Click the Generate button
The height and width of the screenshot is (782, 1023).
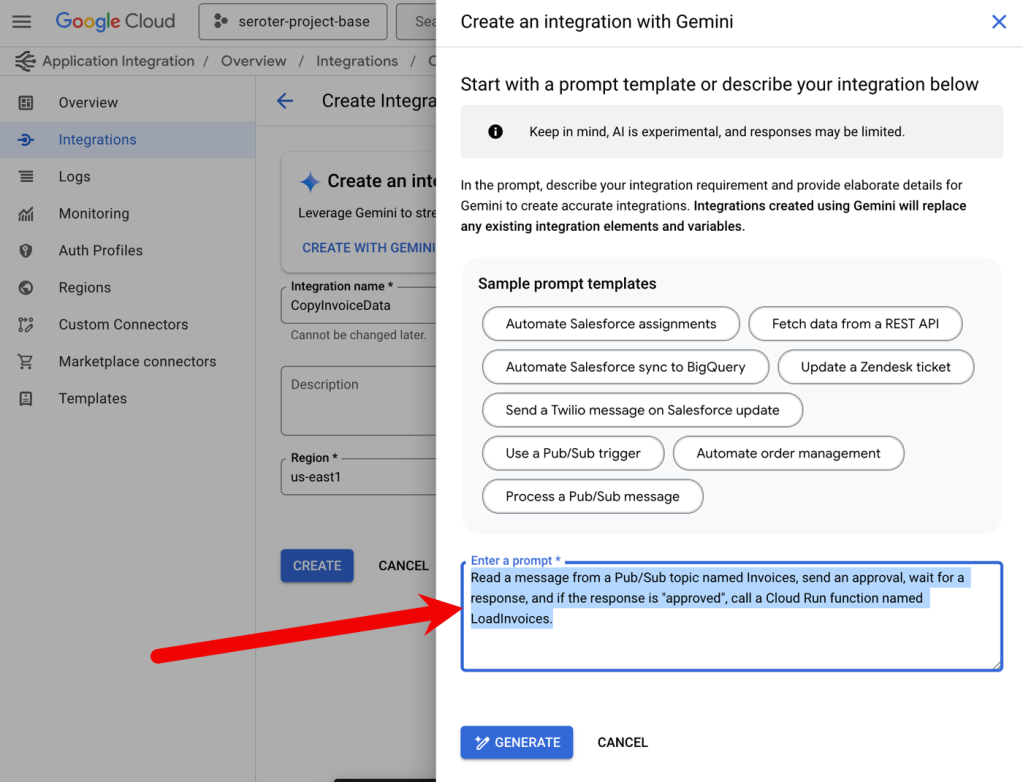coord(516,742)
